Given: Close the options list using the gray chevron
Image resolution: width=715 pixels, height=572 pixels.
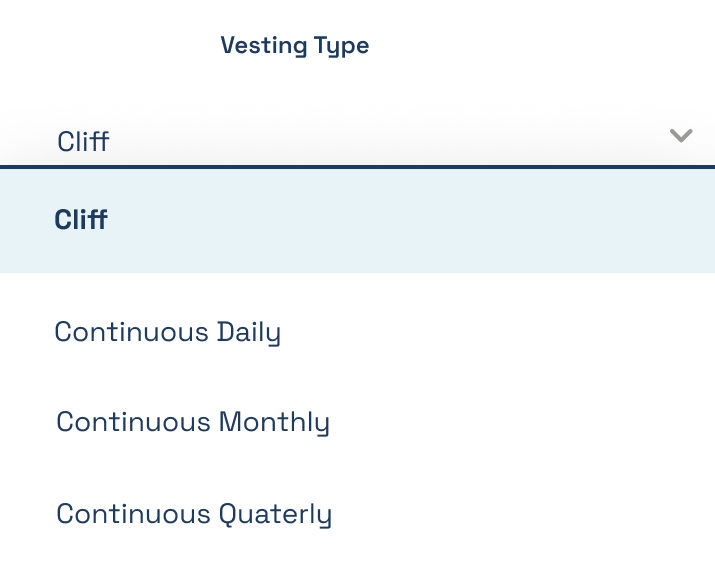Looking at the screenshot, I should (x=681, y=135).
